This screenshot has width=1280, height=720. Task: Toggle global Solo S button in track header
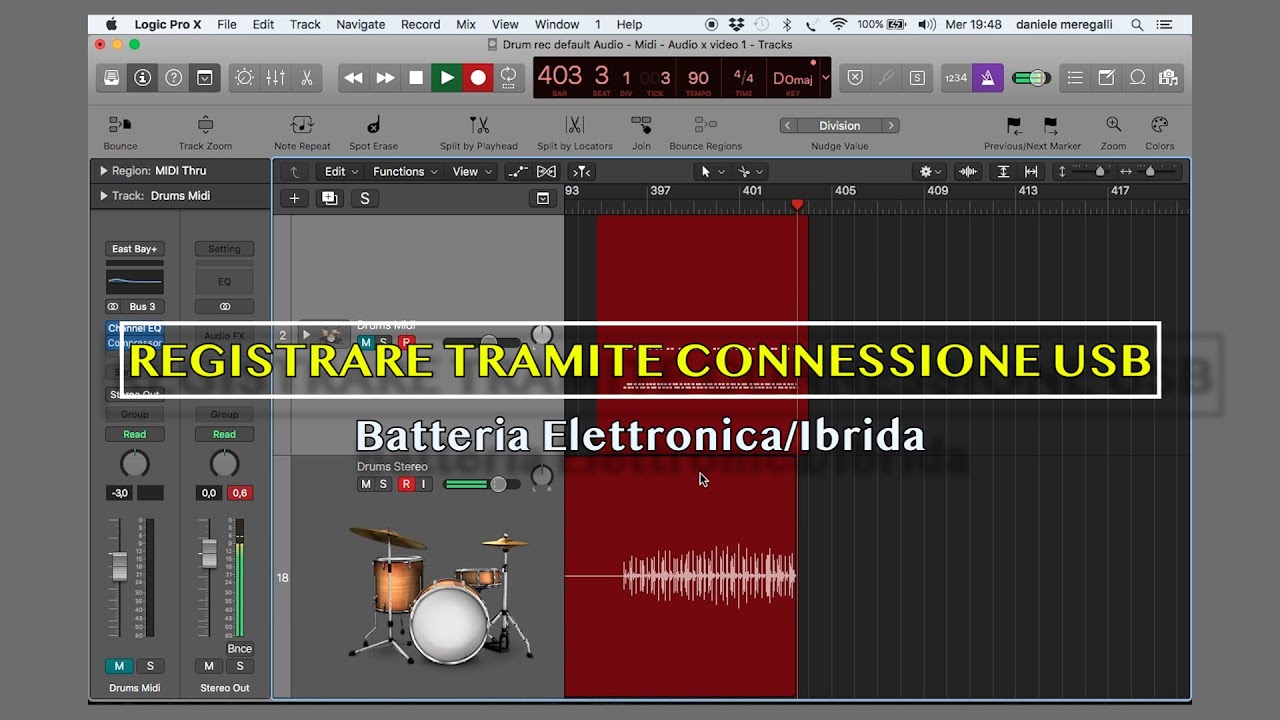point(364,198)
